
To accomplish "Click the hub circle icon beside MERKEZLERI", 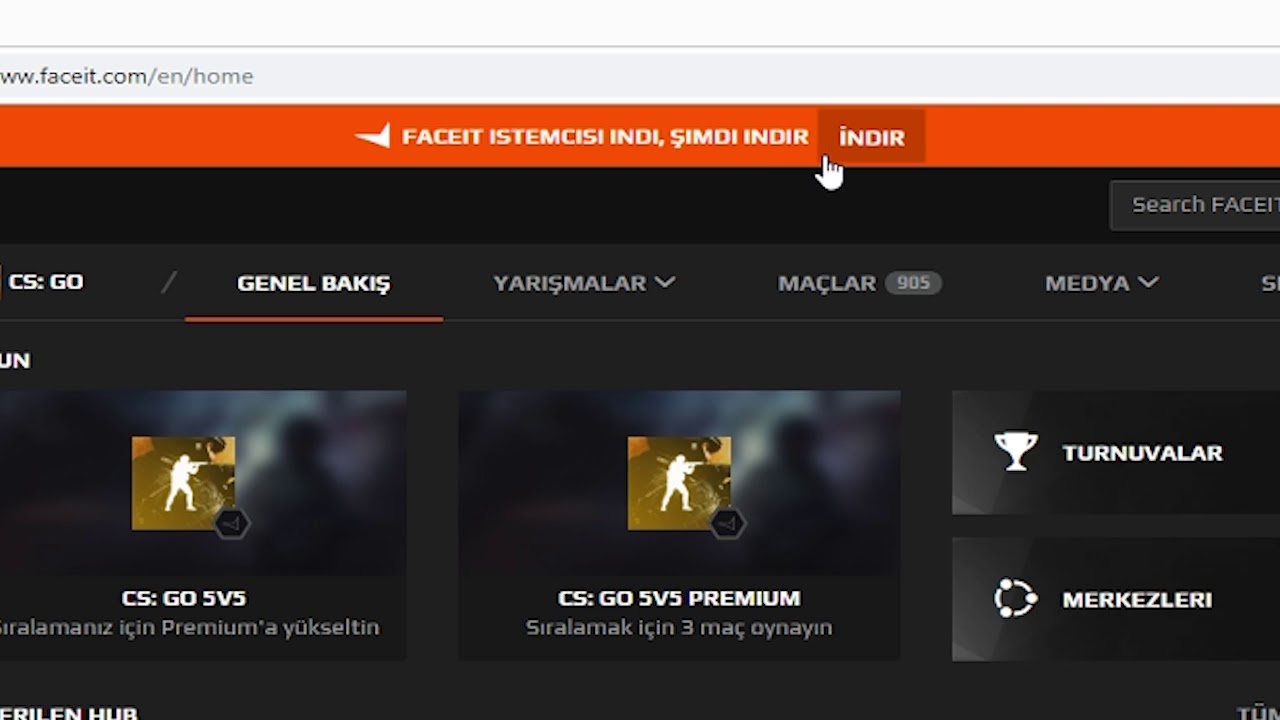I will point(1016,599).
